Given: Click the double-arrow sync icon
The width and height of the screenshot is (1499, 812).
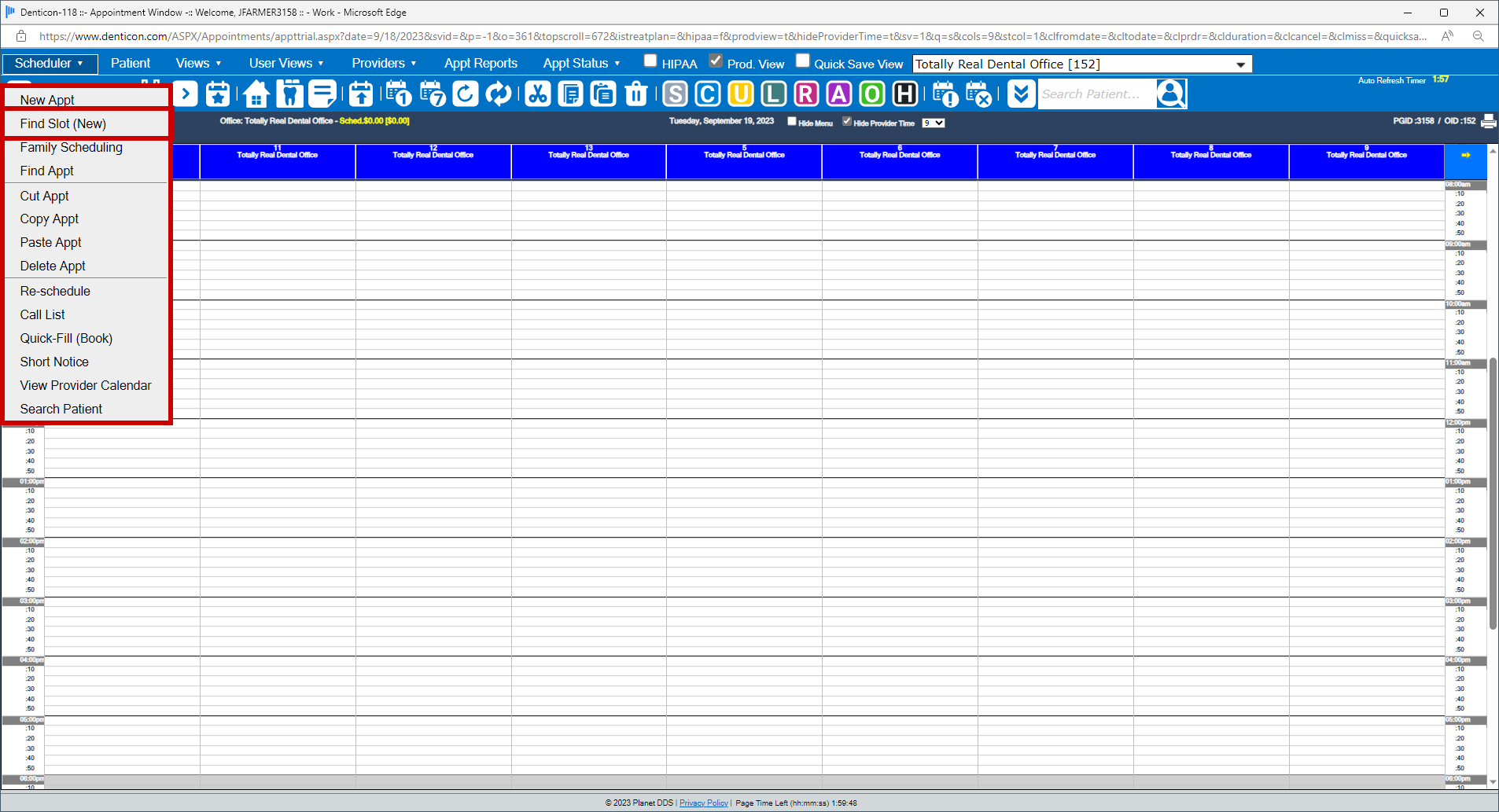Looking at the screenshot, I should click(499, 94).
